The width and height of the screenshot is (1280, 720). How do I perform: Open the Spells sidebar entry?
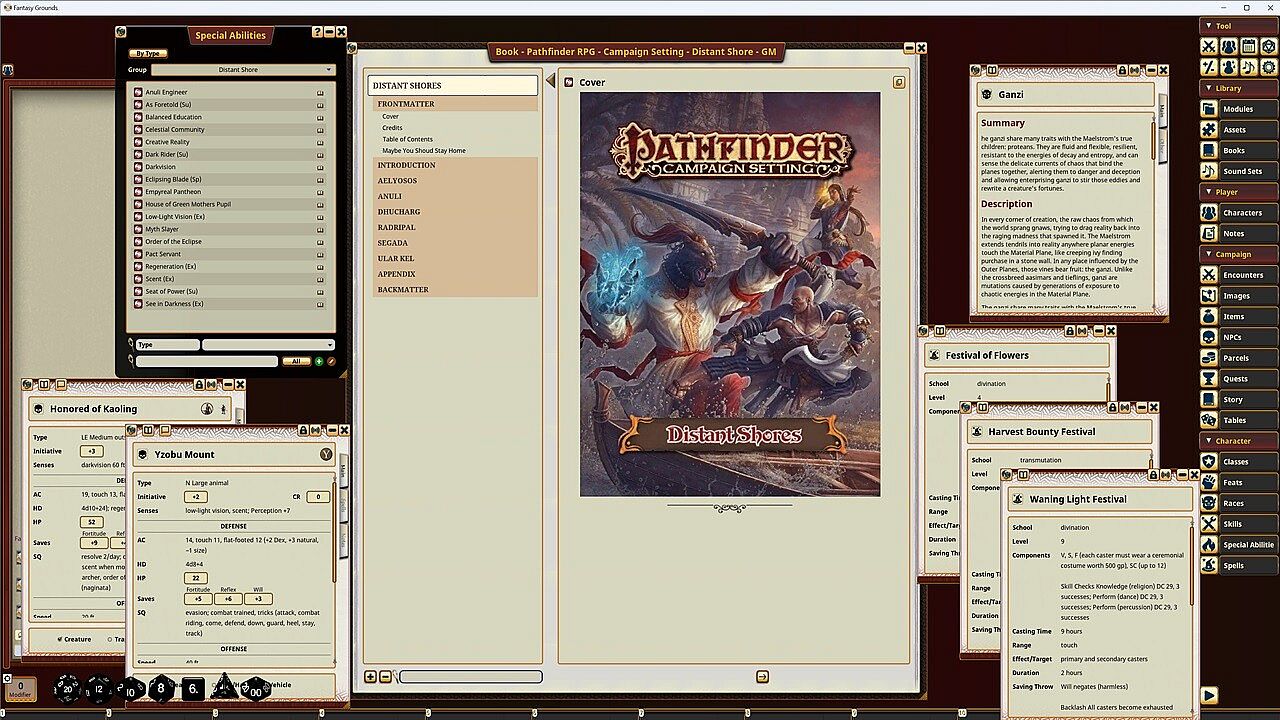[x=1233, y=565]
